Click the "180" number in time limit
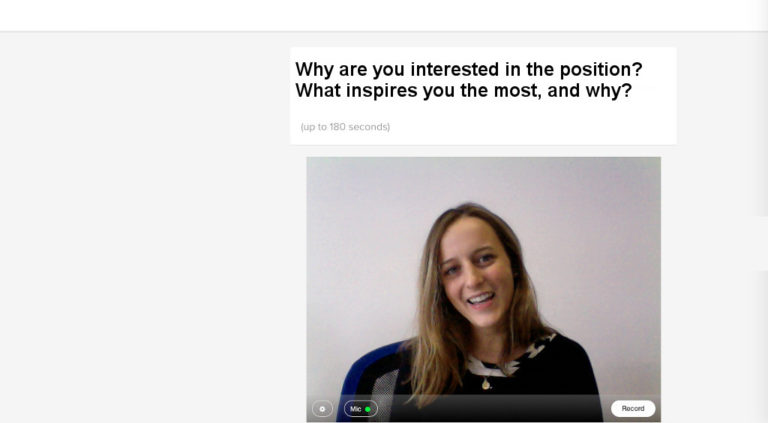This screenshot has height=423, width=768. coord(337,127)
